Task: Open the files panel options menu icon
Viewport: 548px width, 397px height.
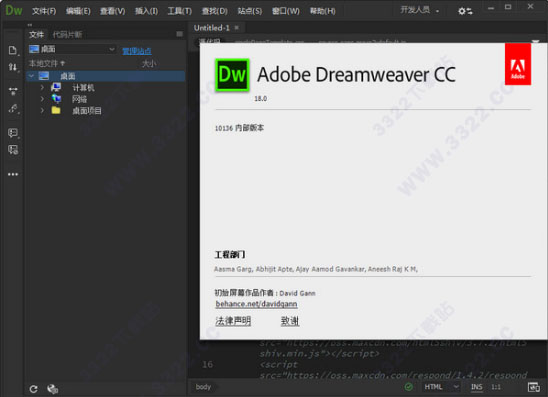Action: (179, 34)
